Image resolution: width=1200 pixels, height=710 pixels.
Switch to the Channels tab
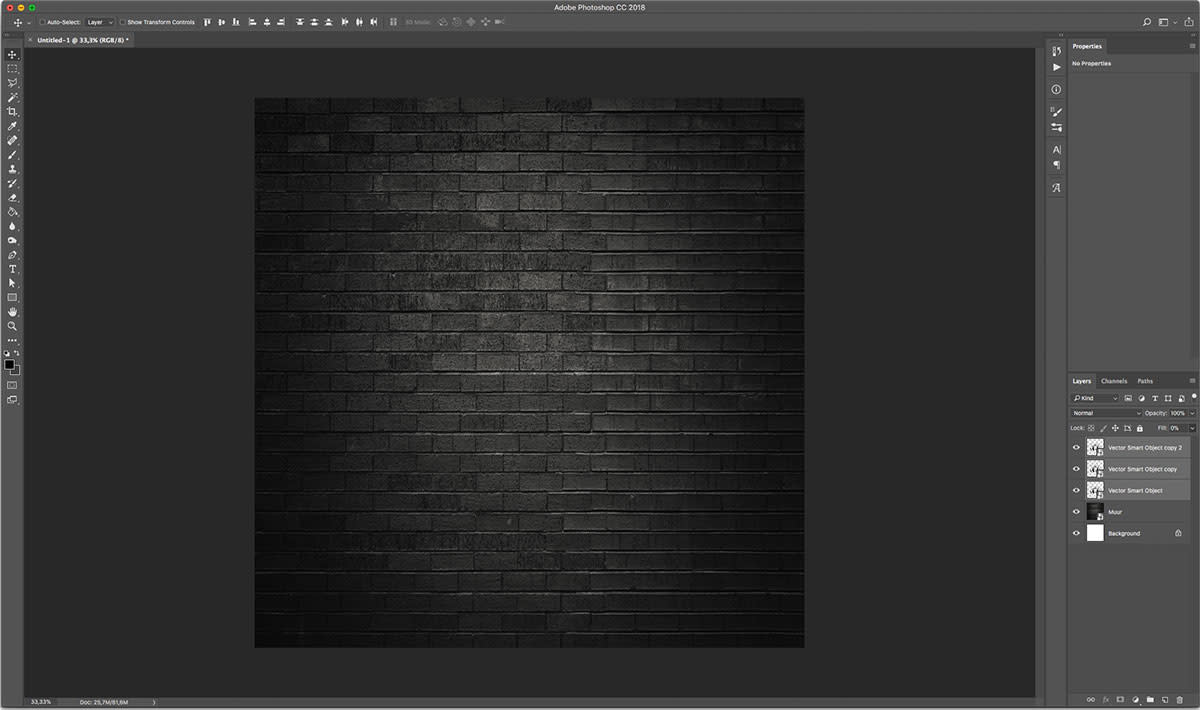point(1114,381)
